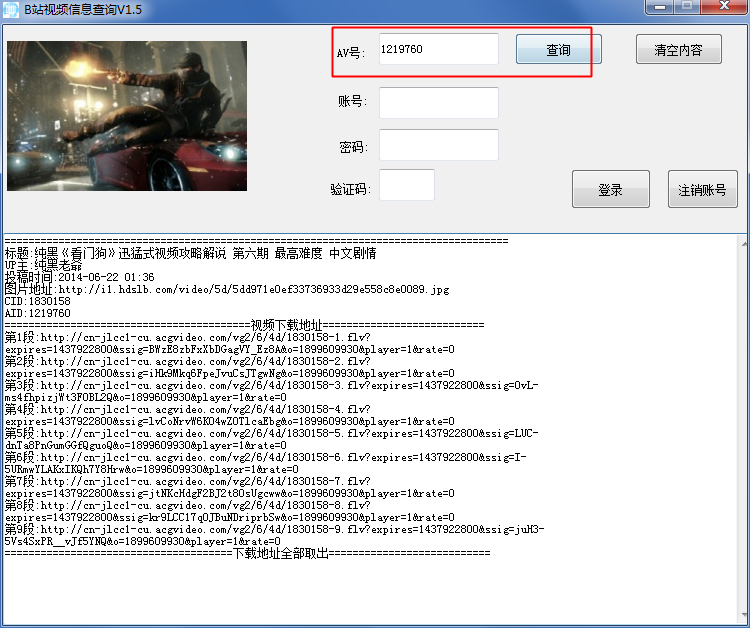Click the 第8段 download URL line

(x=230, y=510)
